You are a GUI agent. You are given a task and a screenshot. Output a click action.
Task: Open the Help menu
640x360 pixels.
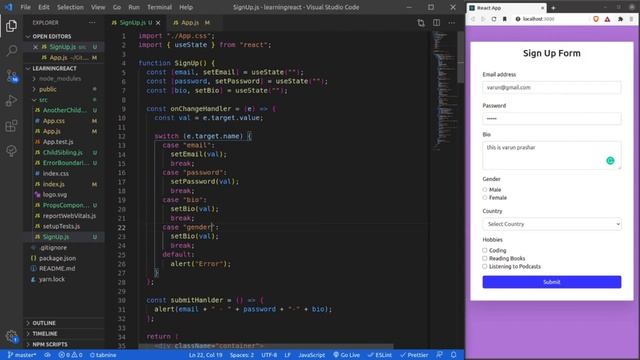(x=186, y=7)
